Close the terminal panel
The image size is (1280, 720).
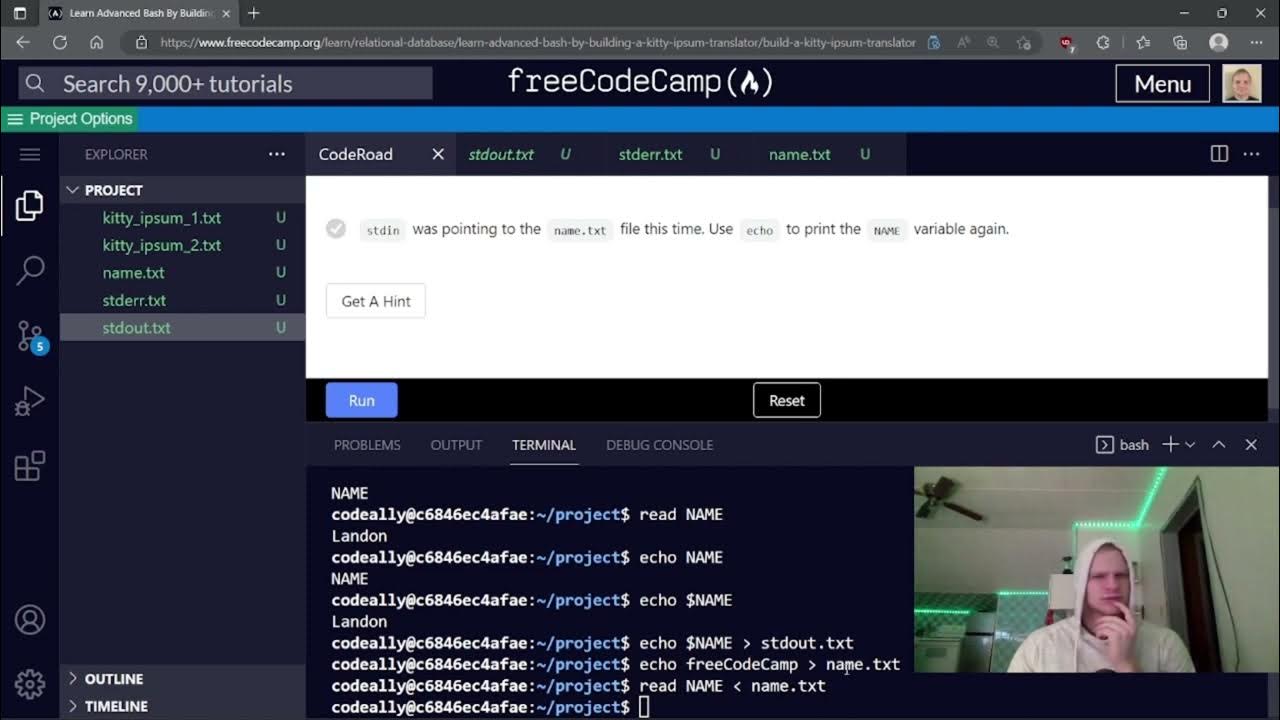tap(1251, 444)
